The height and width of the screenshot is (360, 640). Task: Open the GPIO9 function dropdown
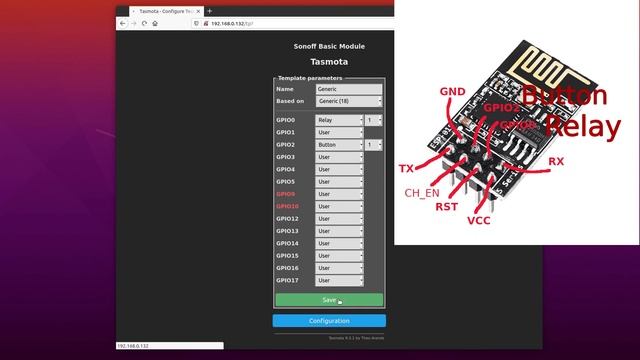pos(339,194)
